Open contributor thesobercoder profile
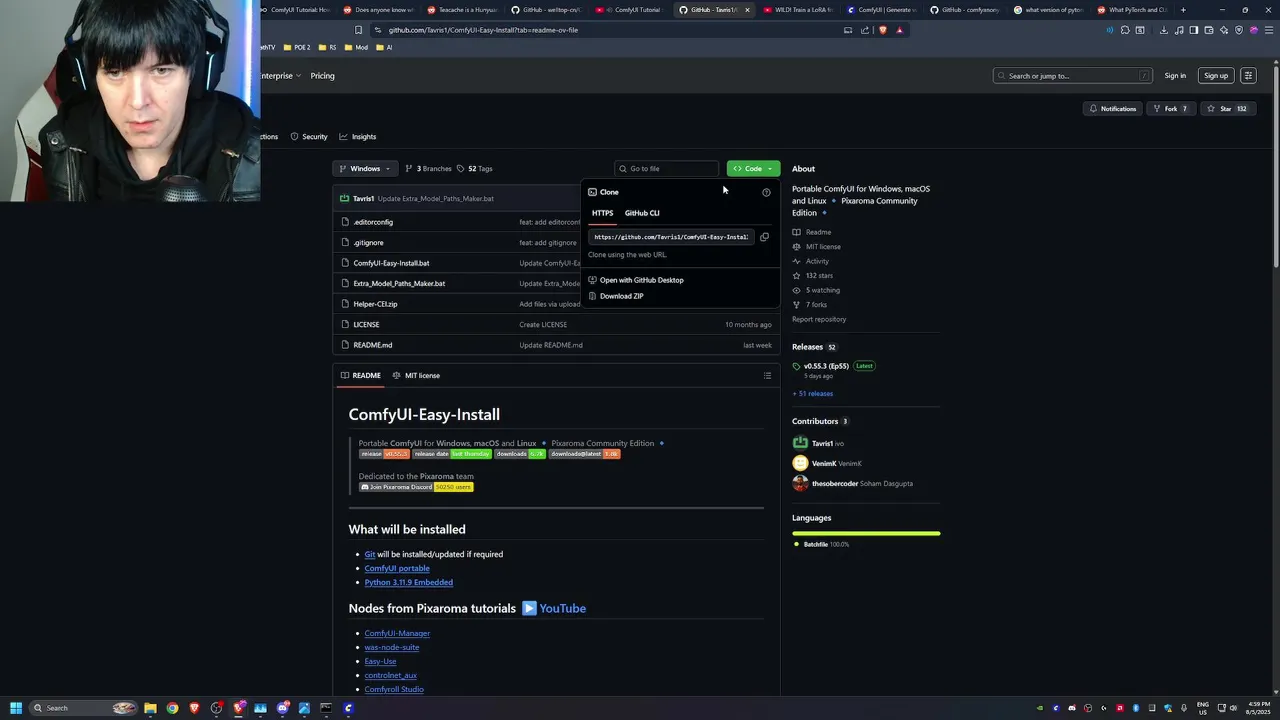Image resolution: width=1280 pixels, height=720 pixels. (848, 484)
